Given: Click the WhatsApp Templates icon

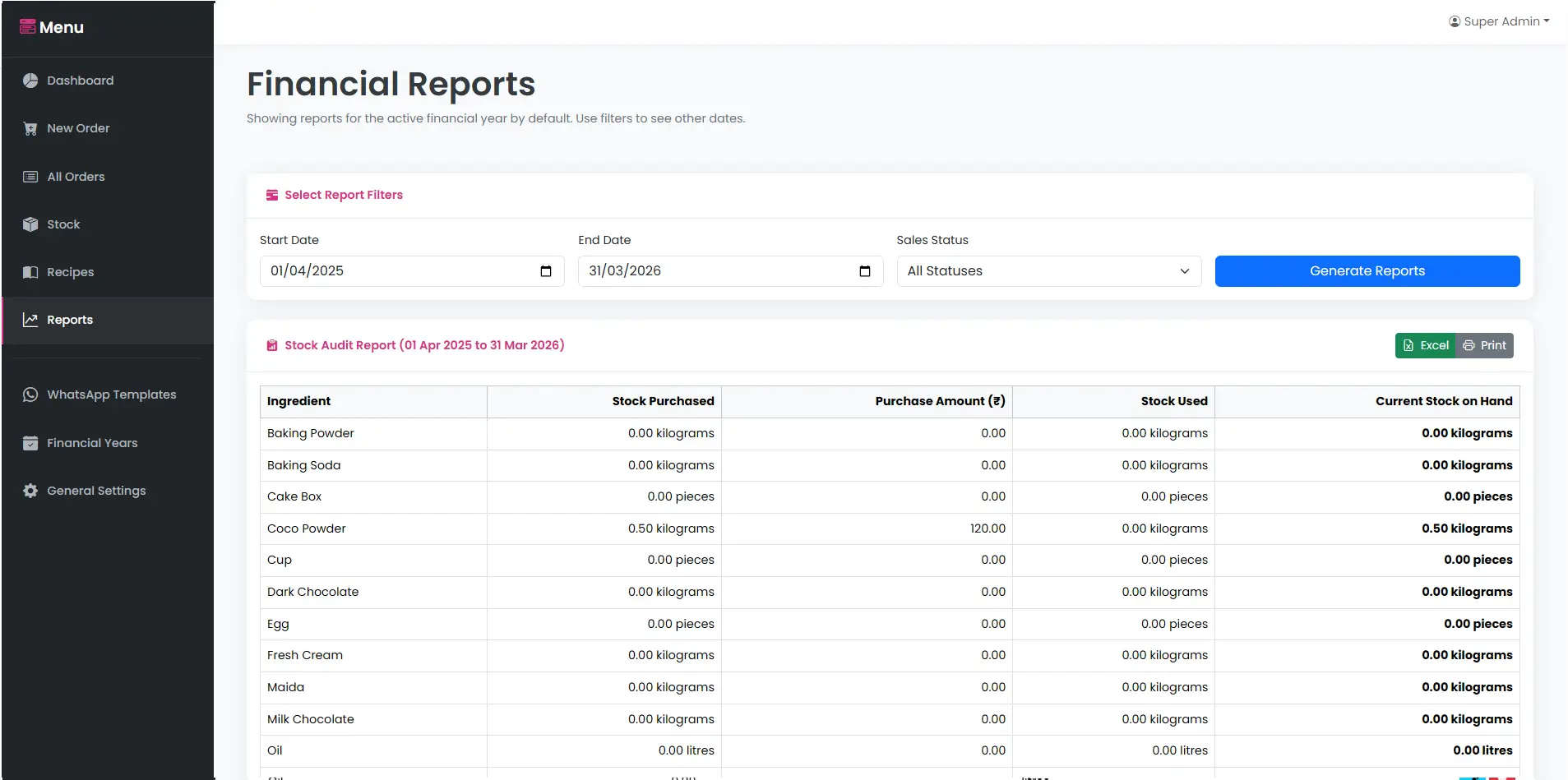Looking at the screenshot, I should pyautogui.click(x=30, y=395).
